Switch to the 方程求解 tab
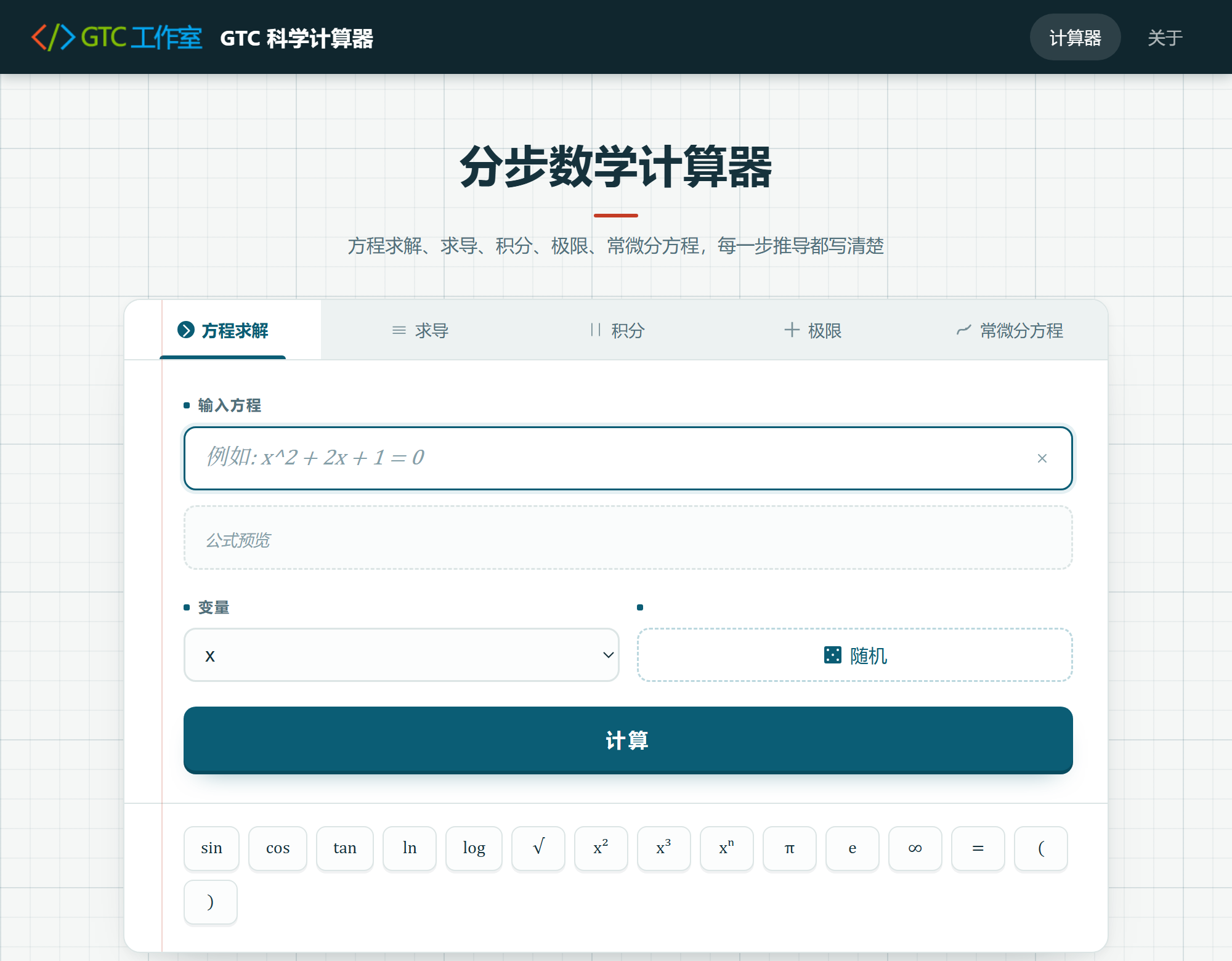1232x961 pixels. pyautogui.click(x=223, y=330)
